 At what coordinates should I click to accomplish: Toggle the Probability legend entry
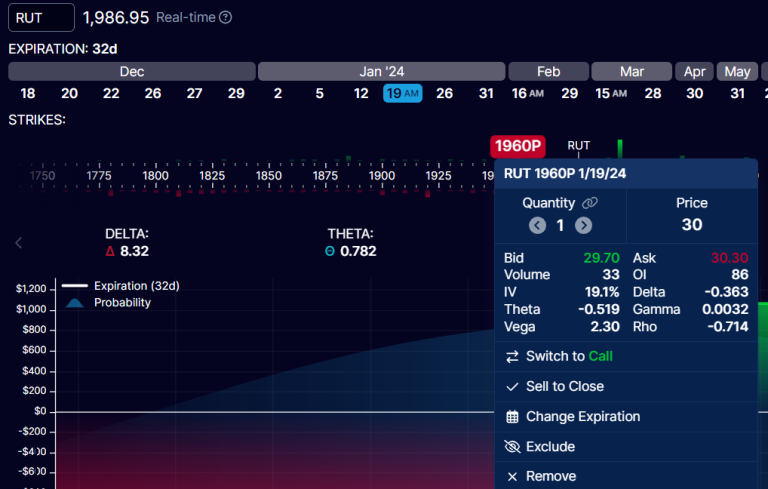click(121, 302)
